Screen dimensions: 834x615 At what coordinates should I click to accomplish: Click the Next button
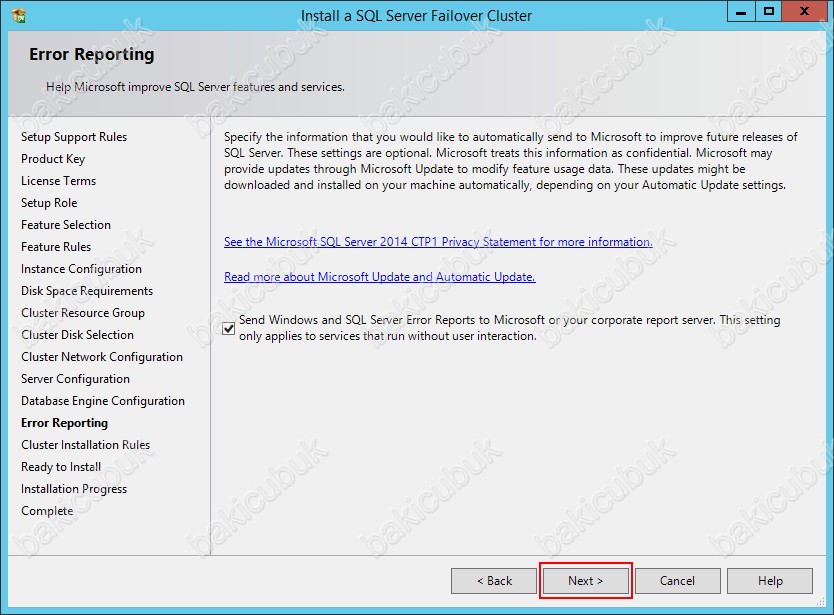[585, 580]
